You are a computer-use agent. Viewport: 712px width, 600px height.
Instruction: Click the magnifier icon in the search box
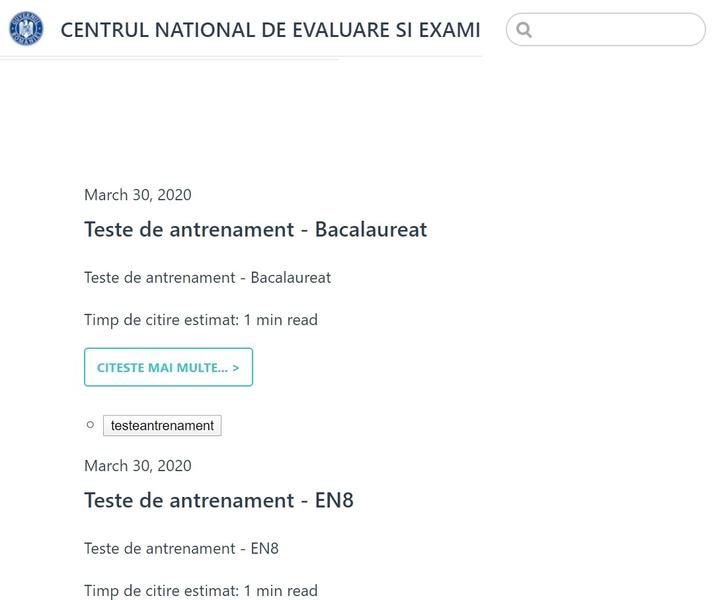[524, 30]
